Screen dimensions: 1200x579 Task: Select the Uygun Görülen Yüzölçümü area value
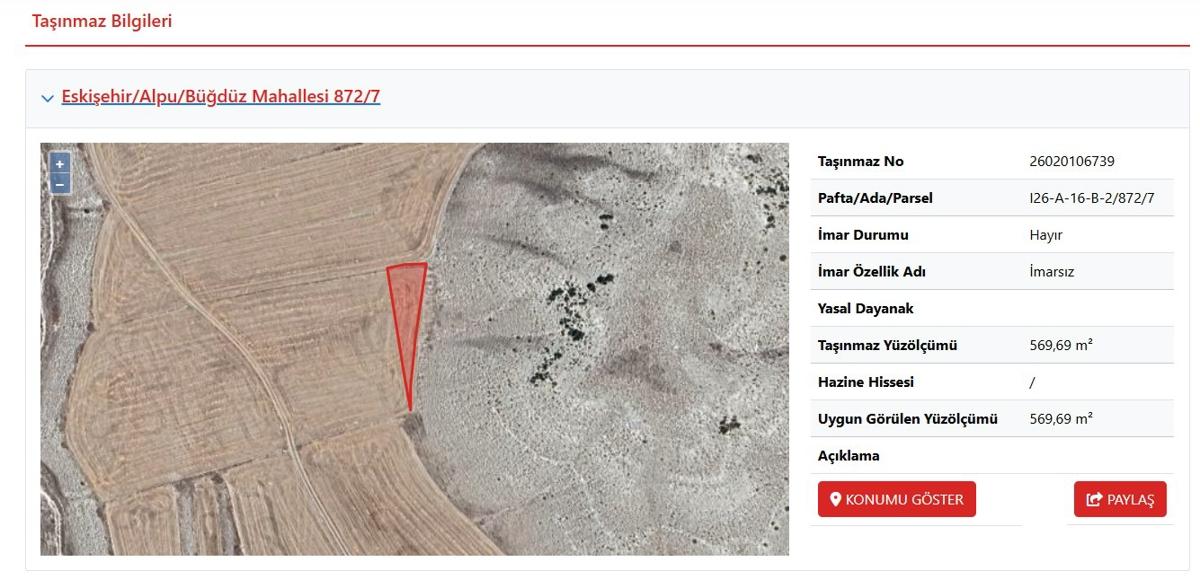pyautogui.click(x=1061, y=419)
